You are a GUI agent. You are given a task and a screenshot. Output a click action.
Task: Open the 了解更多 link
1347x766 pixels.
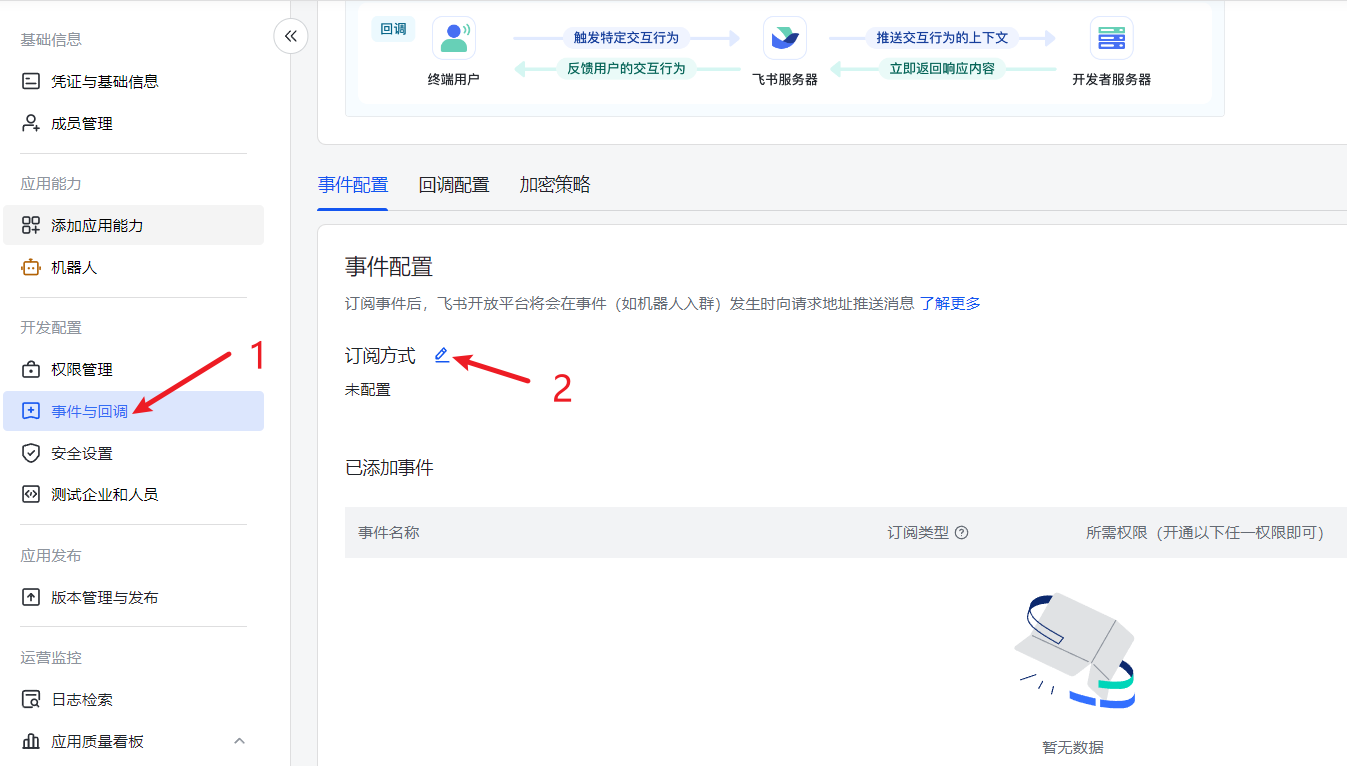click(x=950, y=303)
